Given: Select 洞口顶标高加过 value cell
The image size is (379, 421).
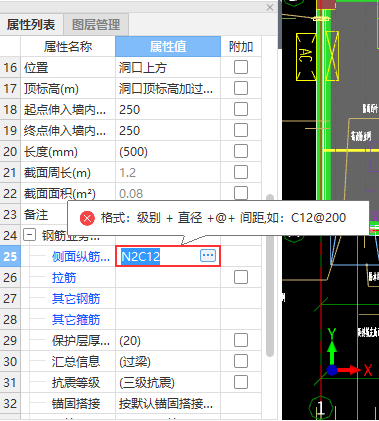Looking at the screenshot, I should click(168, 89).
